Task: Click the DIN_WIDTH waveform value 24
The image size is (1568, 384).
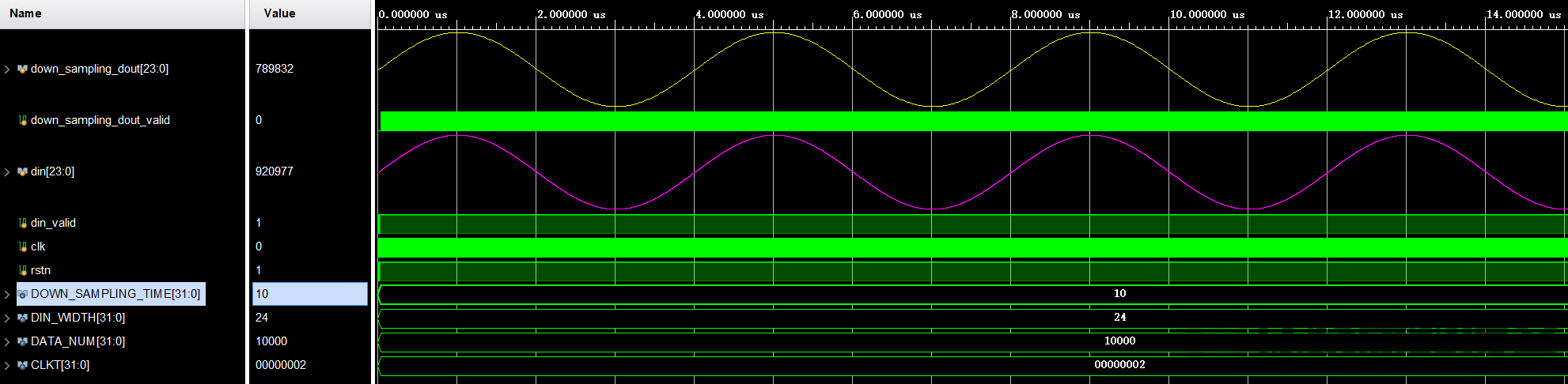Action: click(x=1119, y=318)
